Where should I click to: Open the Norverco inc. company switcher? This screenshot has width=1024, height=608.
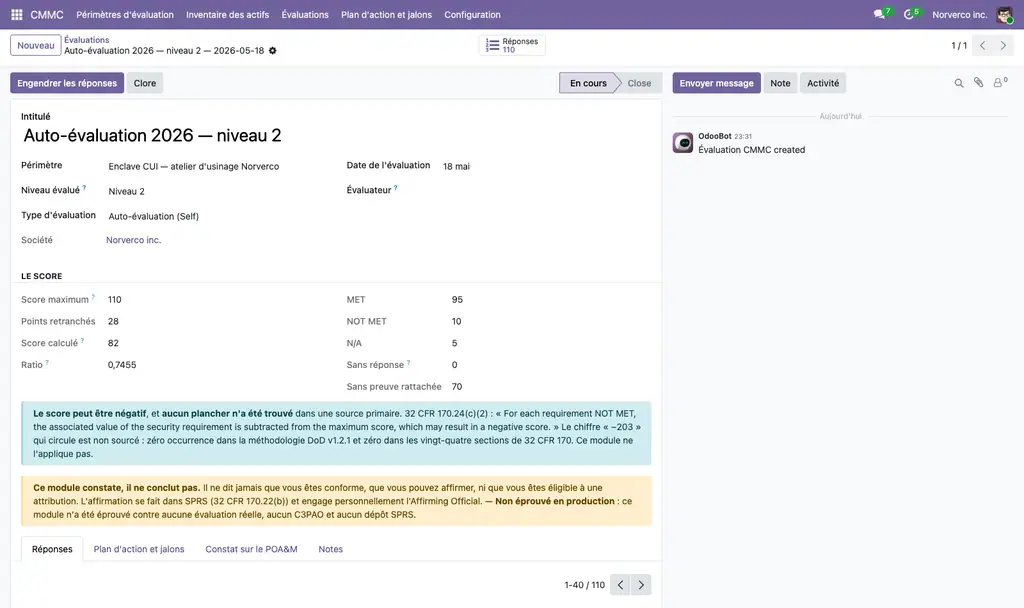(959, 14)
